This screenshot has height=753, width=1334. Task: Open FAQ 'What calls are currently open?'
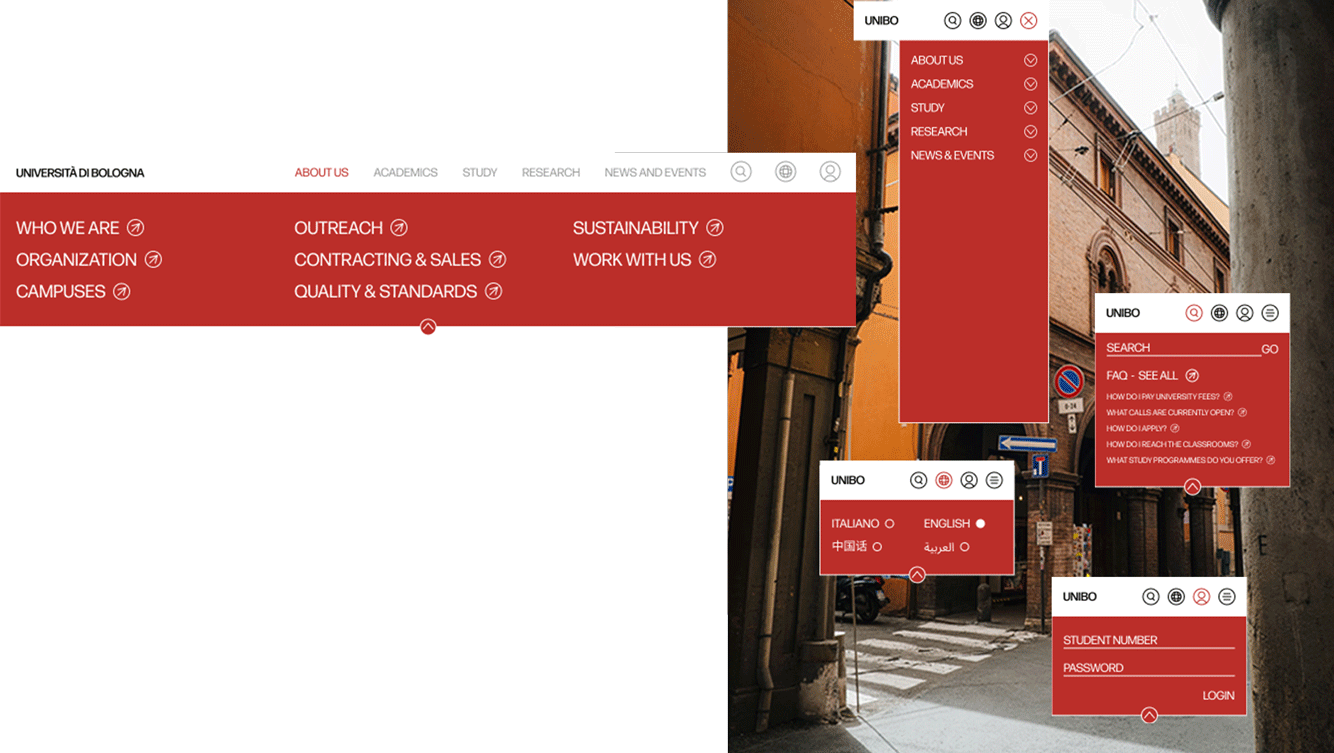[x=1176, y=413]
